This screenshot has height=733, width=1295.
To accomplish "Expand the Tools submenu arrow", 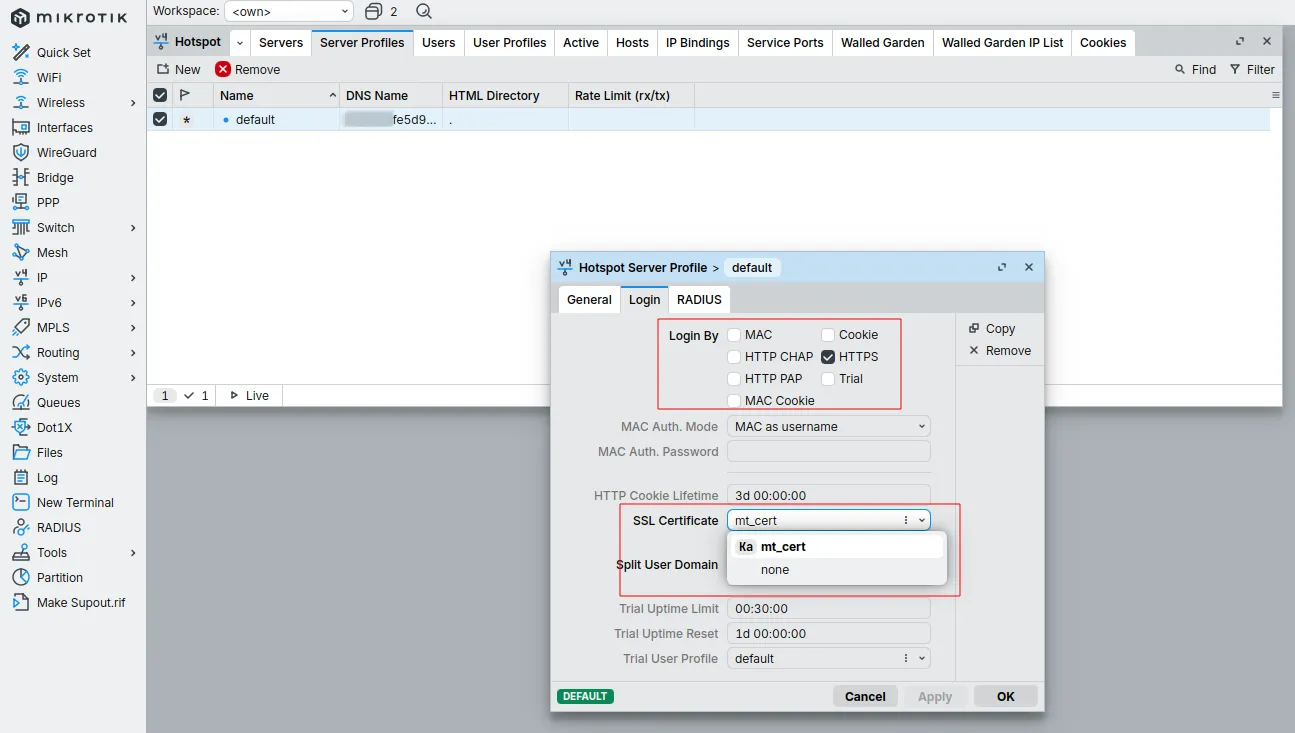I will click(x=133, y=553).
